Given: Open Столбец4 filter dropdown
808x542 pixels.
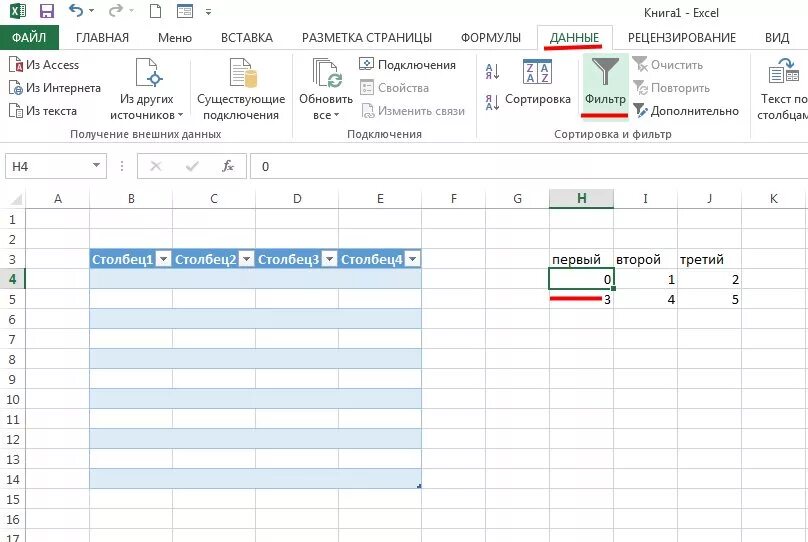Looking at the screenshot, I should [412, 259].
